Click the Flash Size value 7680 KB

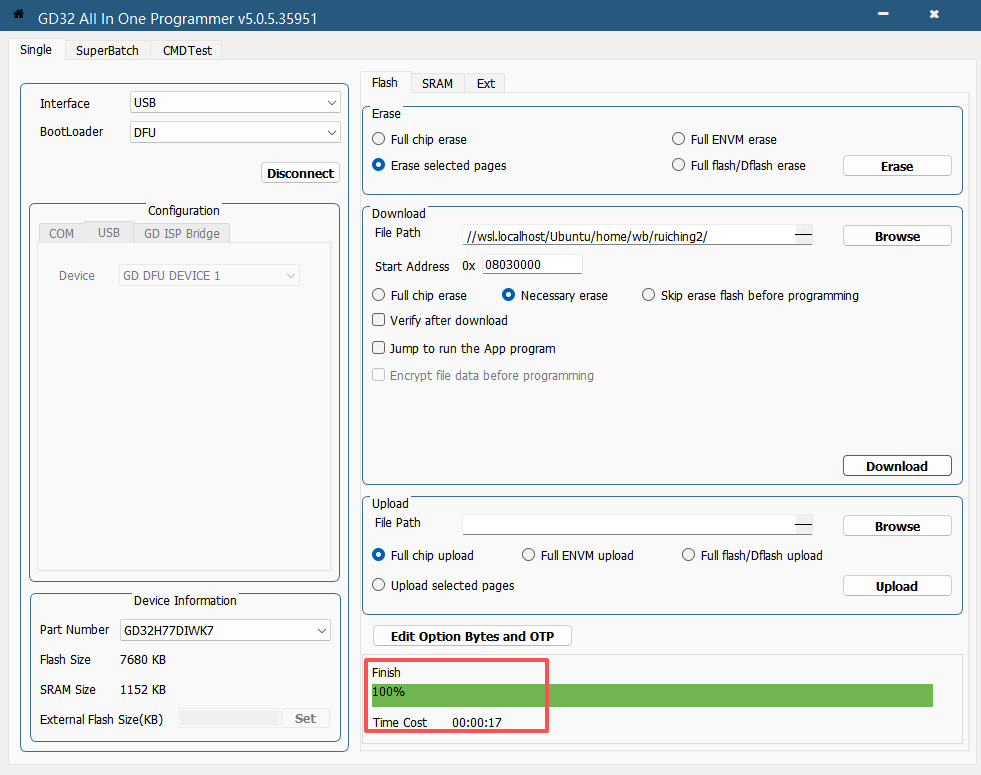coord(143,659)
